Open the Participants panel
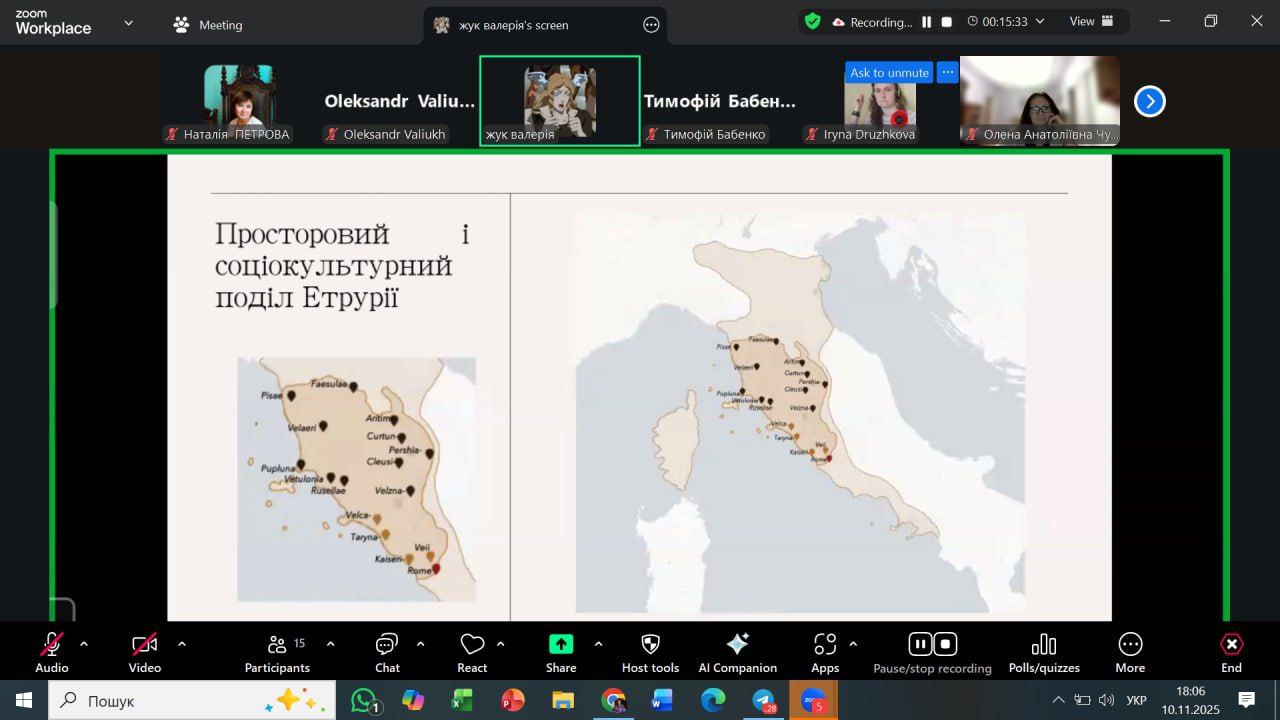Viewport: 1280px width, 720px height. (277, 651)
